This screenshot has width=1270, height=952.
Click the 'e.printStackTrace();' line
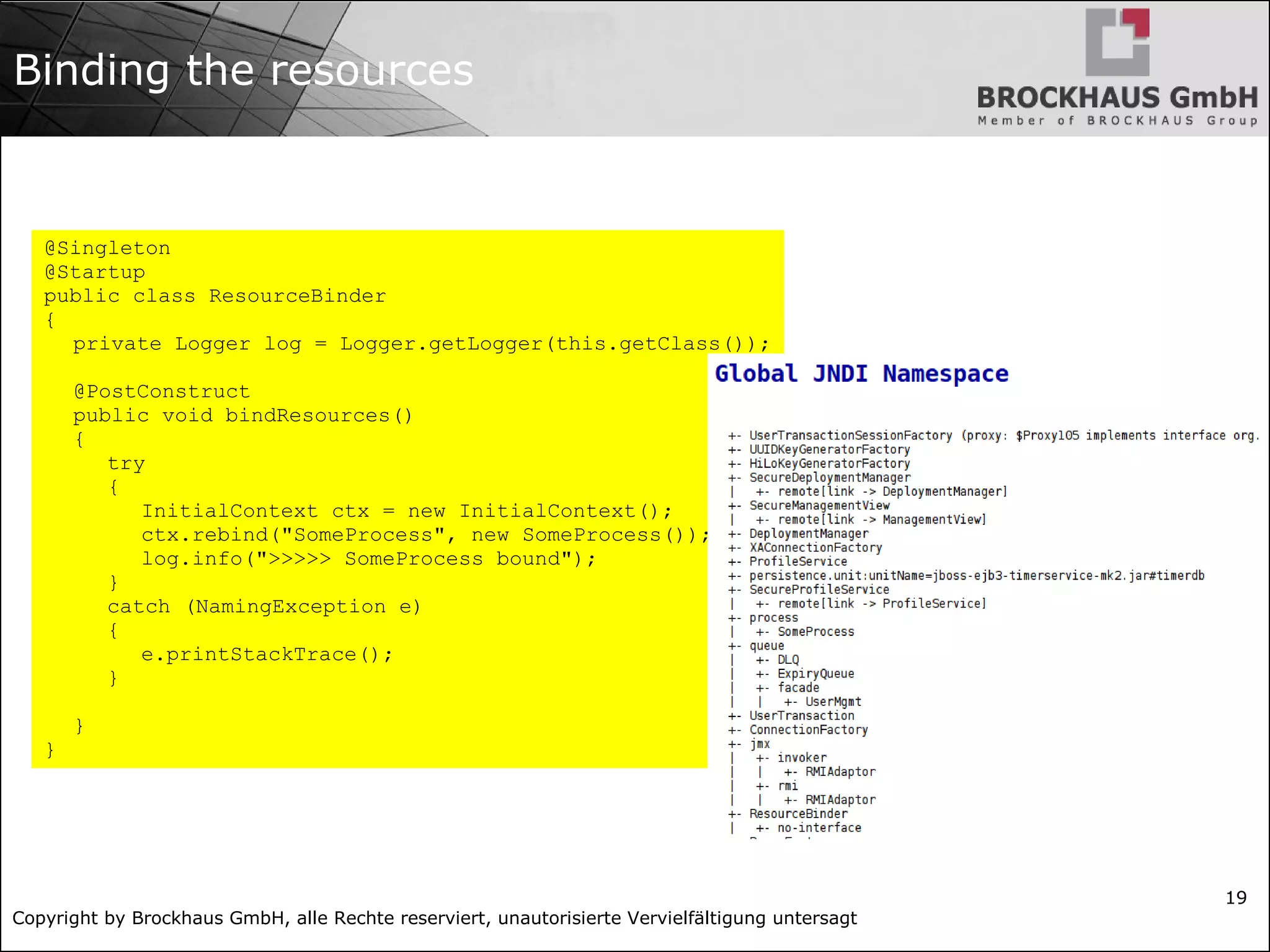point(267,654)
